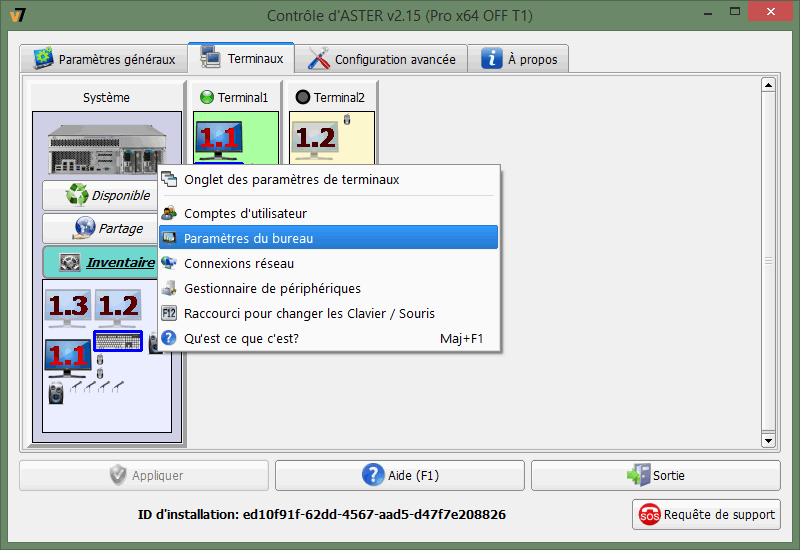Click the Terminal1 header with green indicator
This screenshot has height=550, width=800.
tap(235, 97)
